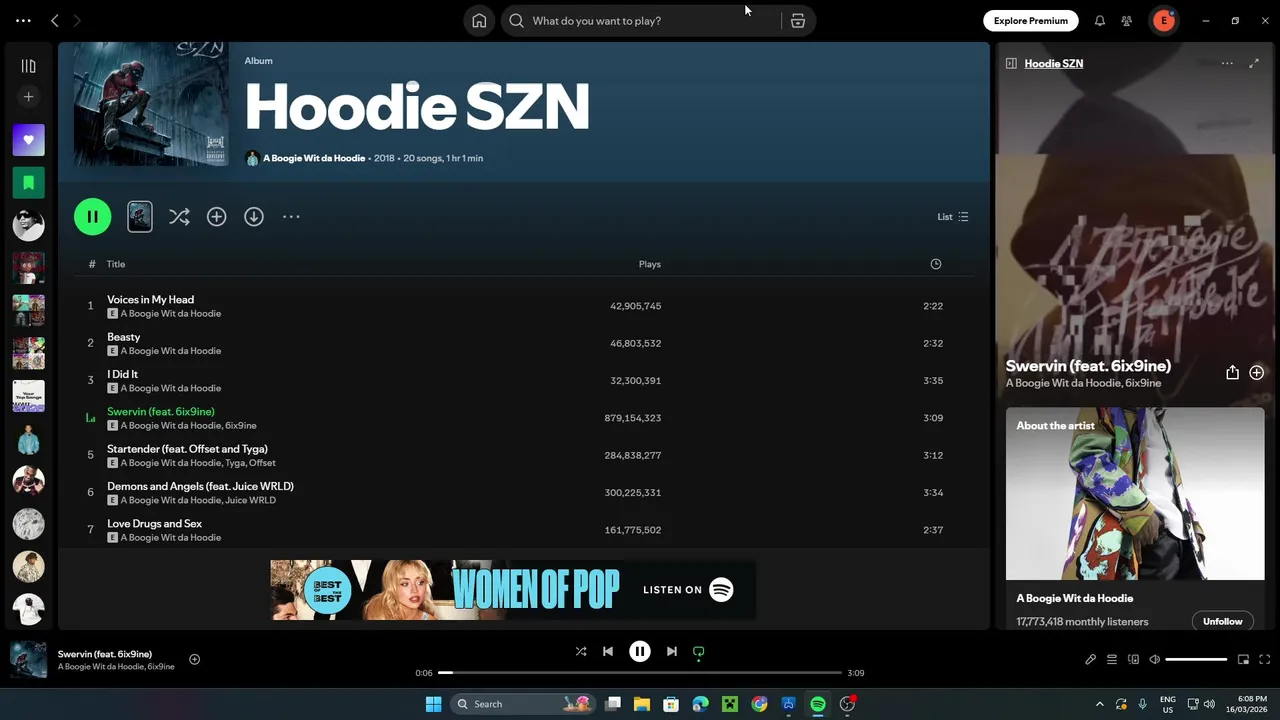The width and height of the screenshot is (1280, 720).
Task: Select Startender (feat. Offset and Tyga)
Action: click(187, 449)
